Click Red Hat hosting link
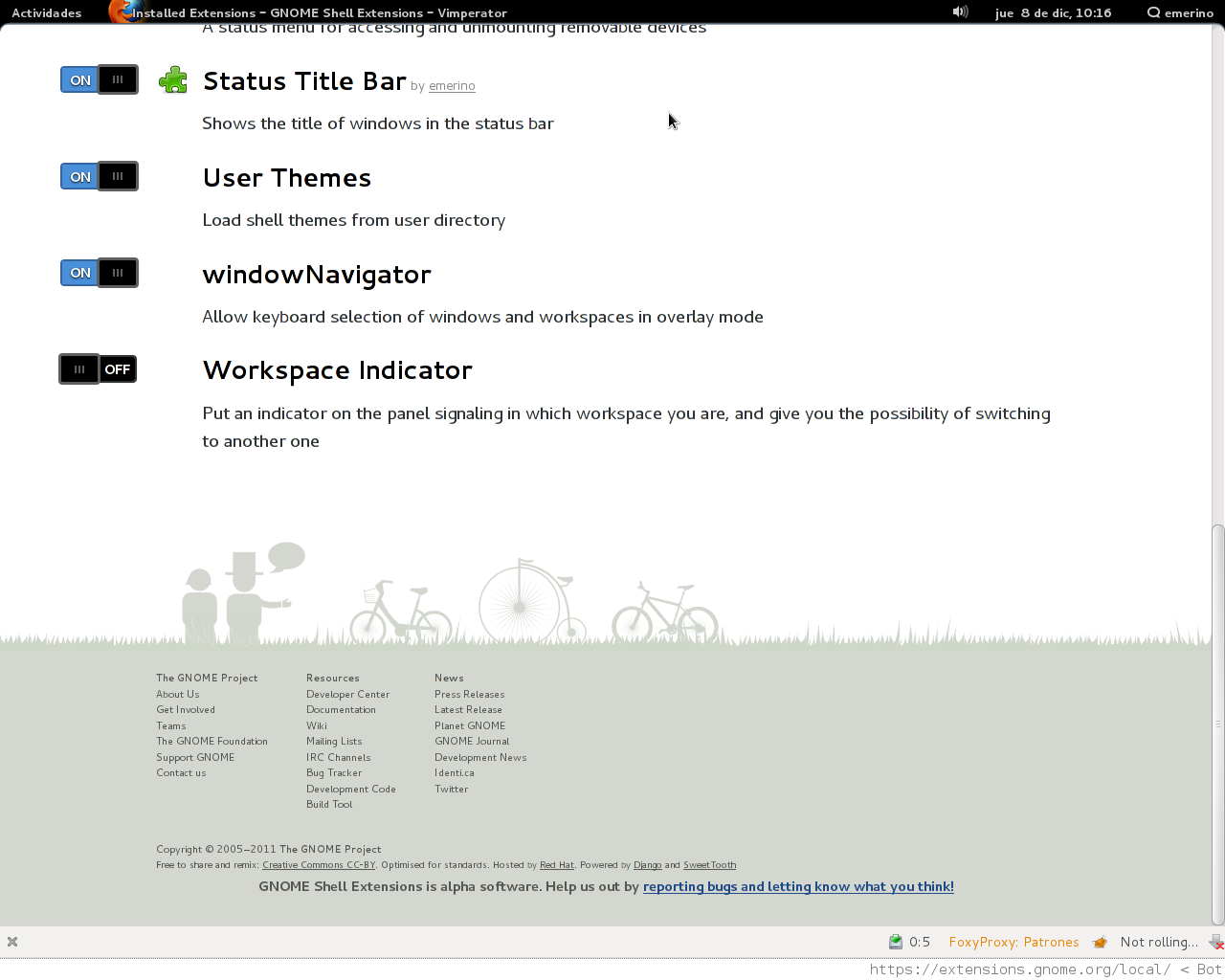The width and height of the screenshot is (1225, 980). (557, 865)
